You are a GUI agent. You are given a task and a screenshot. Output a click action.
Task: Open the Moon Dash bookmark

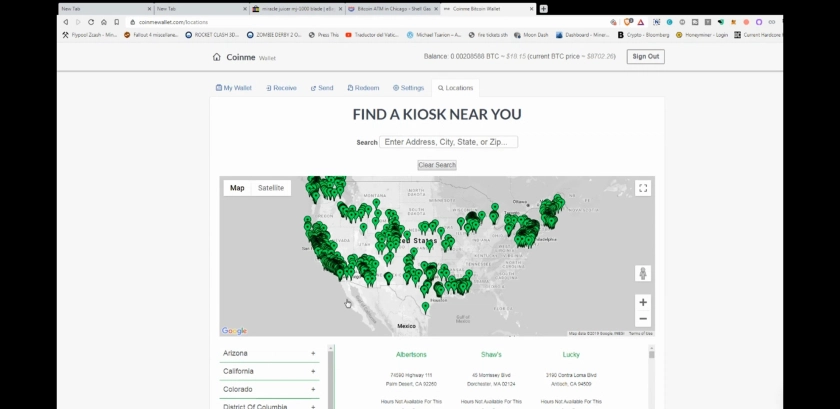click(x=531, y=35)
